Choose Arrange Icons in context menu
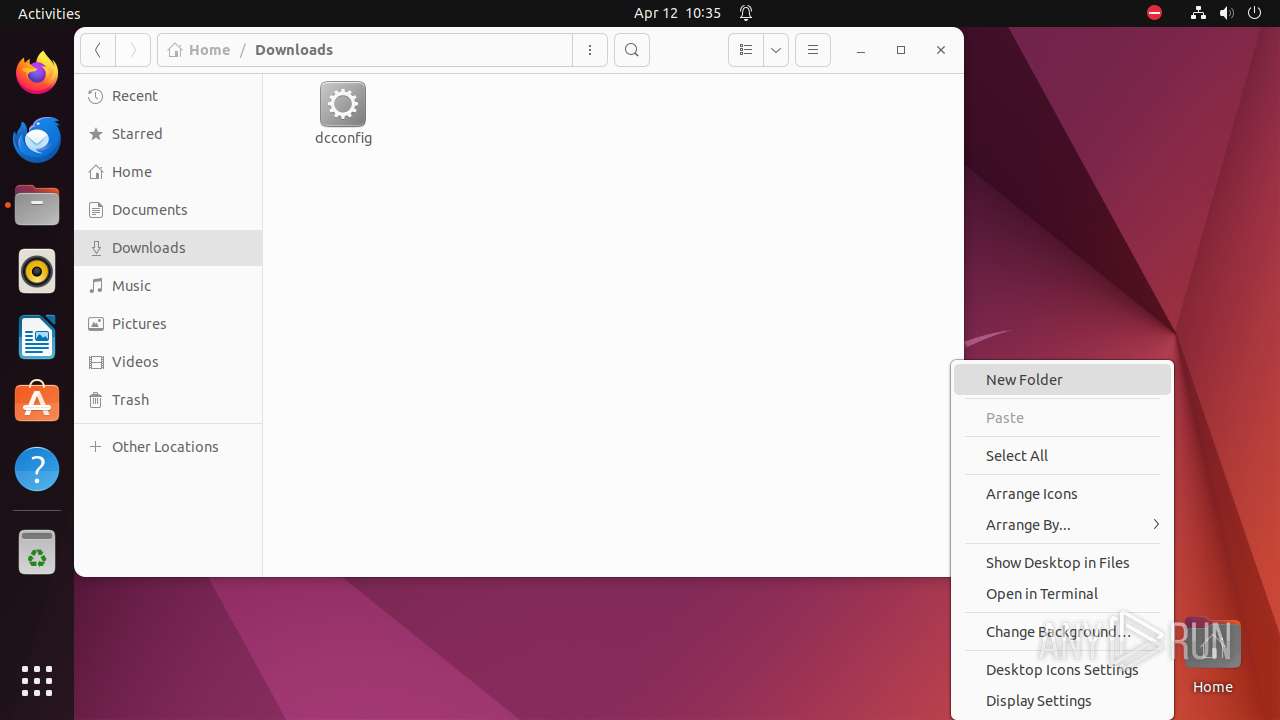The width and height of the screenshot is (1280, 720). 1062,494
